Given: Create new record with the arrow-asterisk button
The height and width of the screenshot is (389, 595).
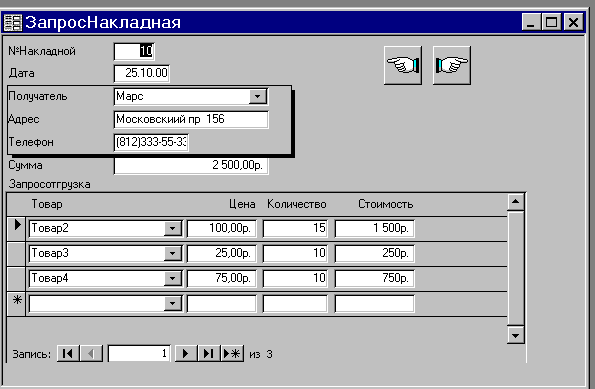Looking at the screenshot, I should (x=232, y=354).
